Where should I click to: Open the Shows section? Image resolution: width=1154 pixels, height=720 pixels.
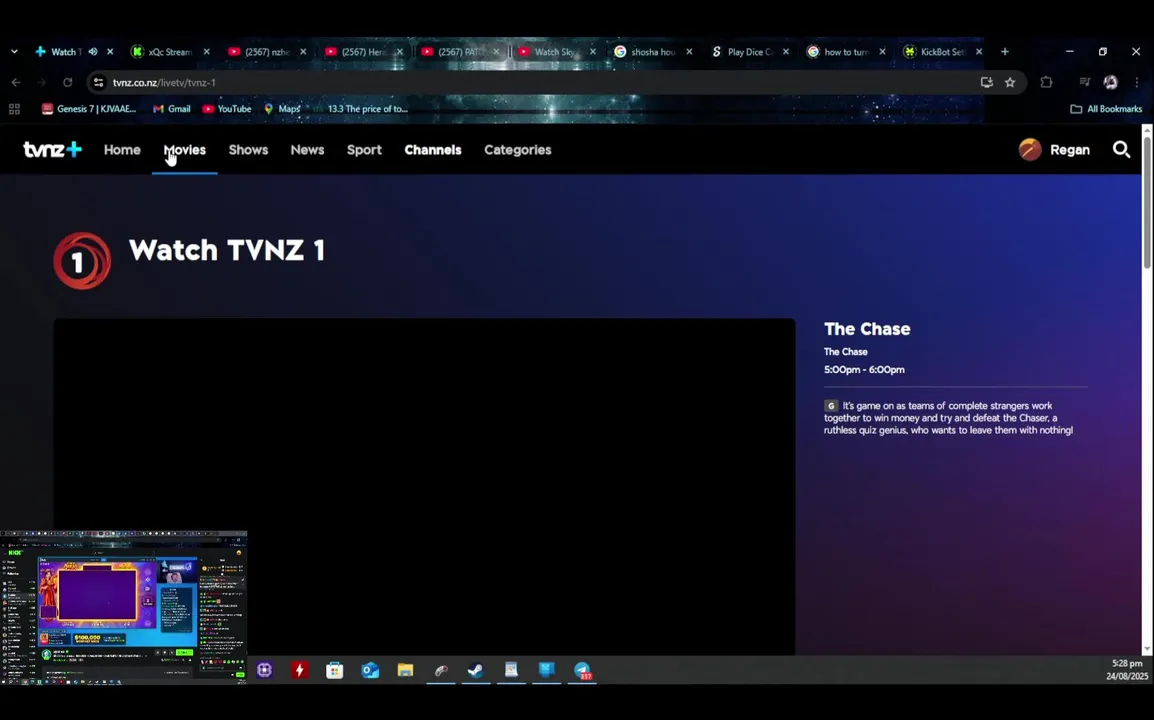click(248, 150)
